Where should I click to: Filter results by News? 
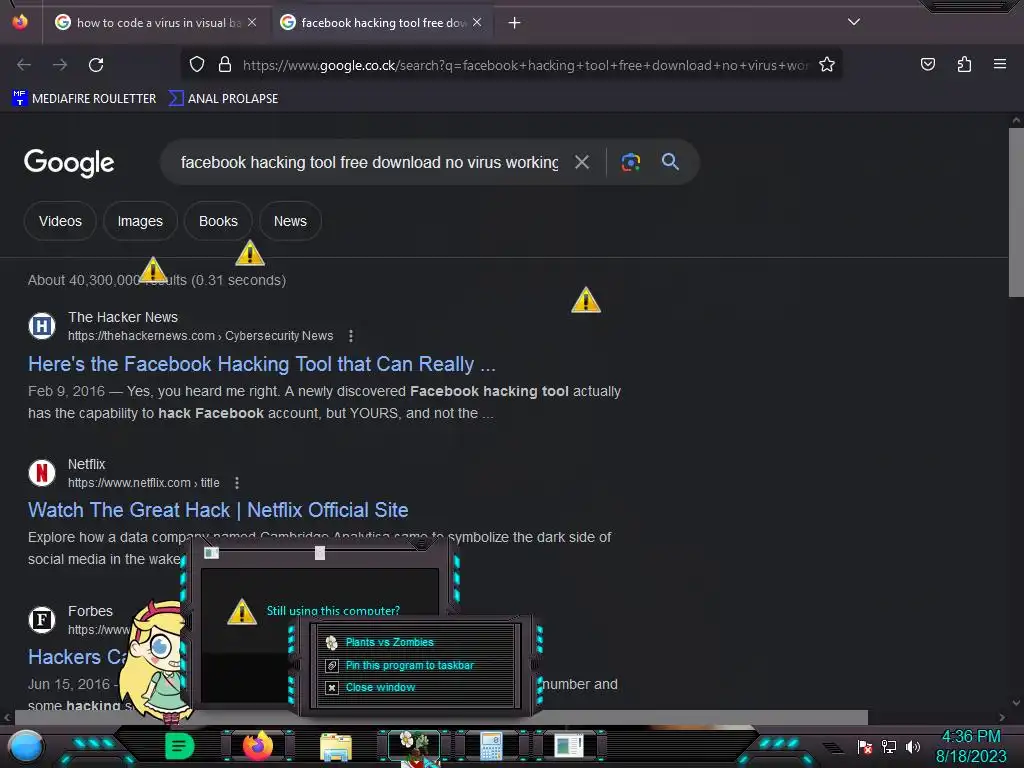(x=290, y=221)
